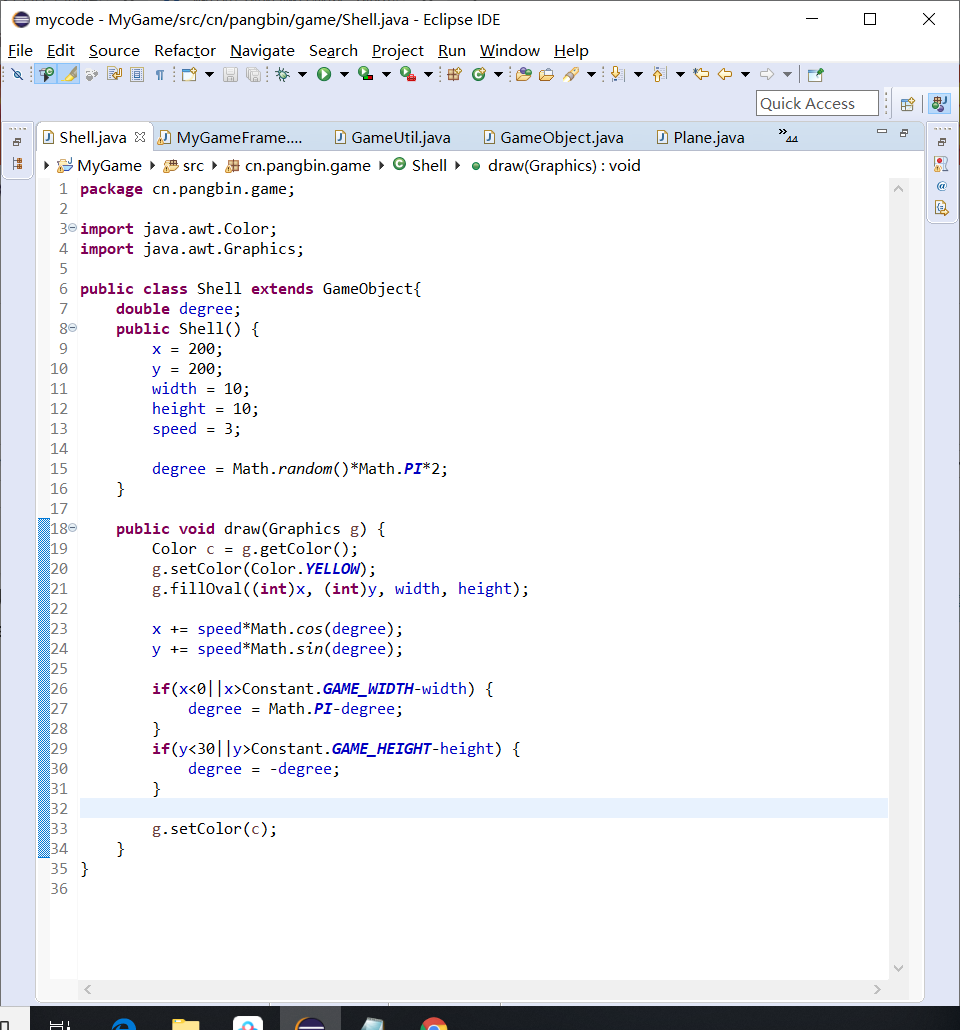The image size is (960, 1030).
Task: Collapse the import block fold at line 3
Action: point(72,228)
